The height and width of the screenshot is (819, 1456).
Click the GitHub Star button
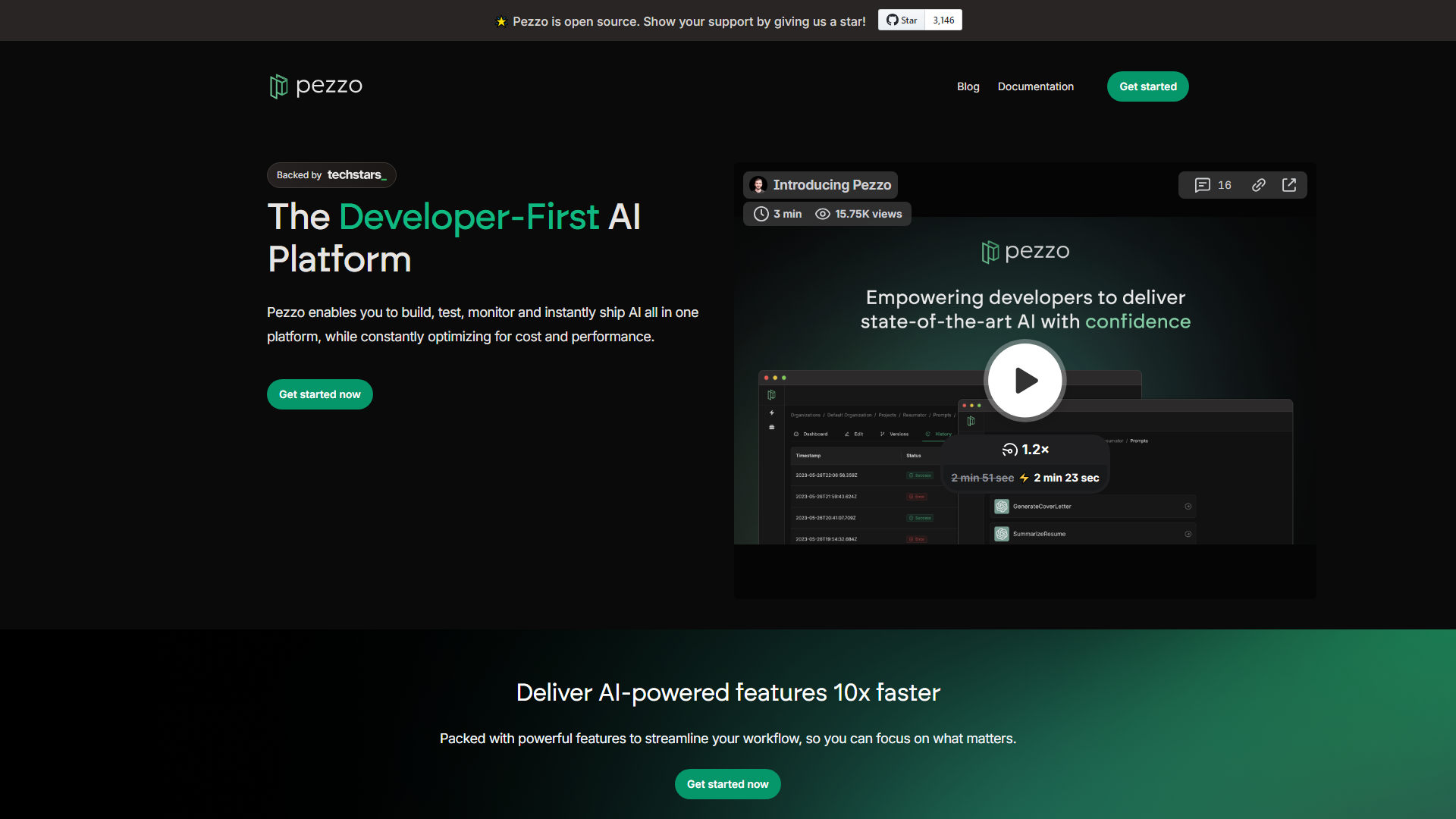(x=902, y=20)
